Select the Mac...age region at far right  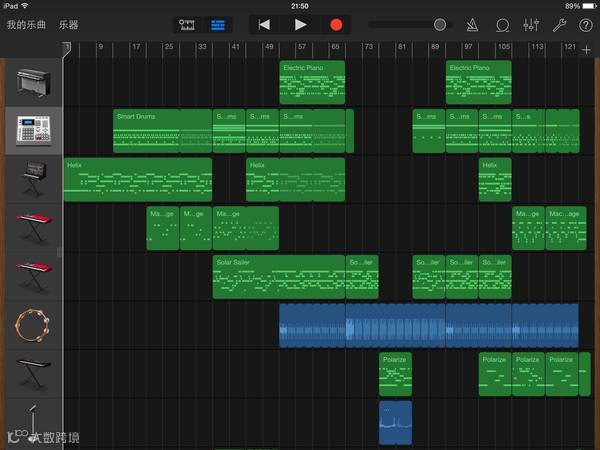pos(566,228)
